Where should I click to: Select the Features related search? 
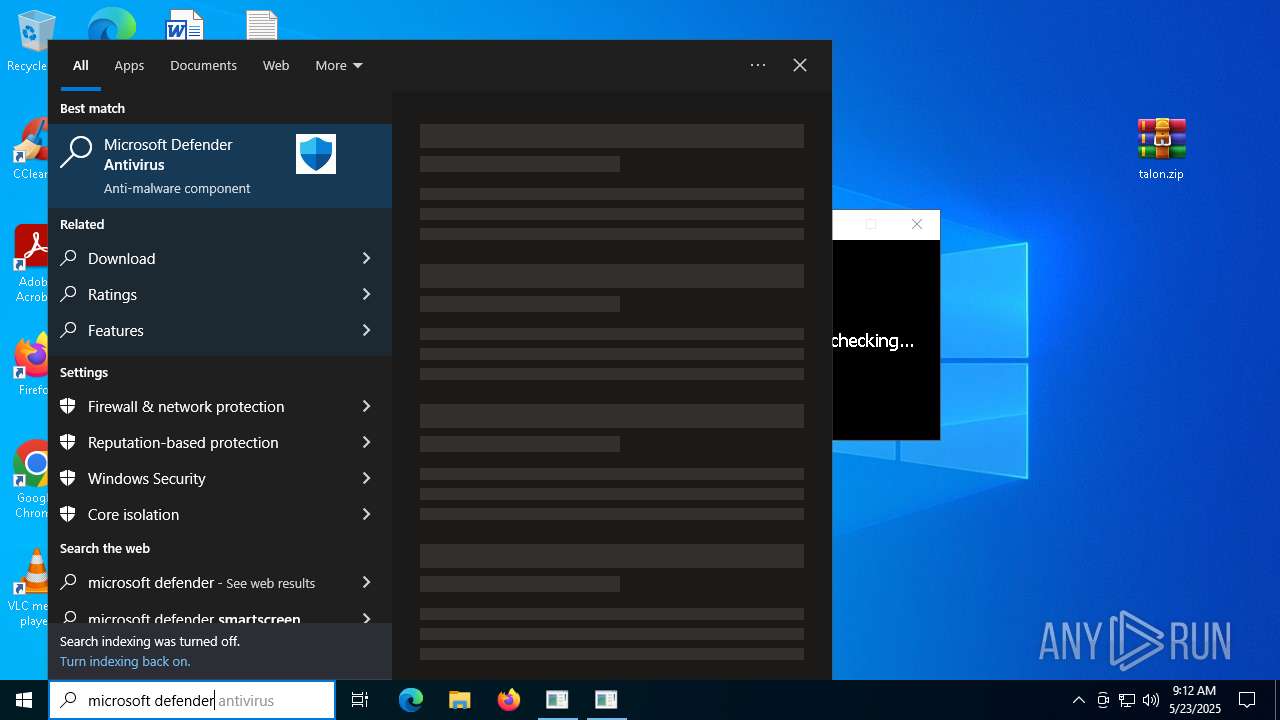pyautogui.click(x=206, y=330)
